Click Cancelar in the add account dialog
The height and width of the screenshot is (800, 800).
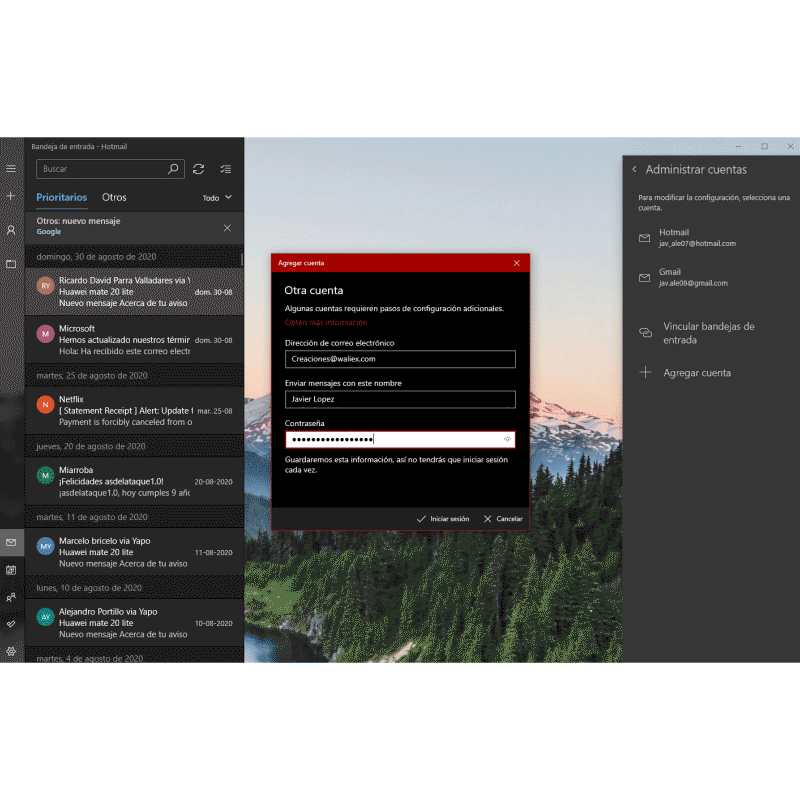(503, 519)
